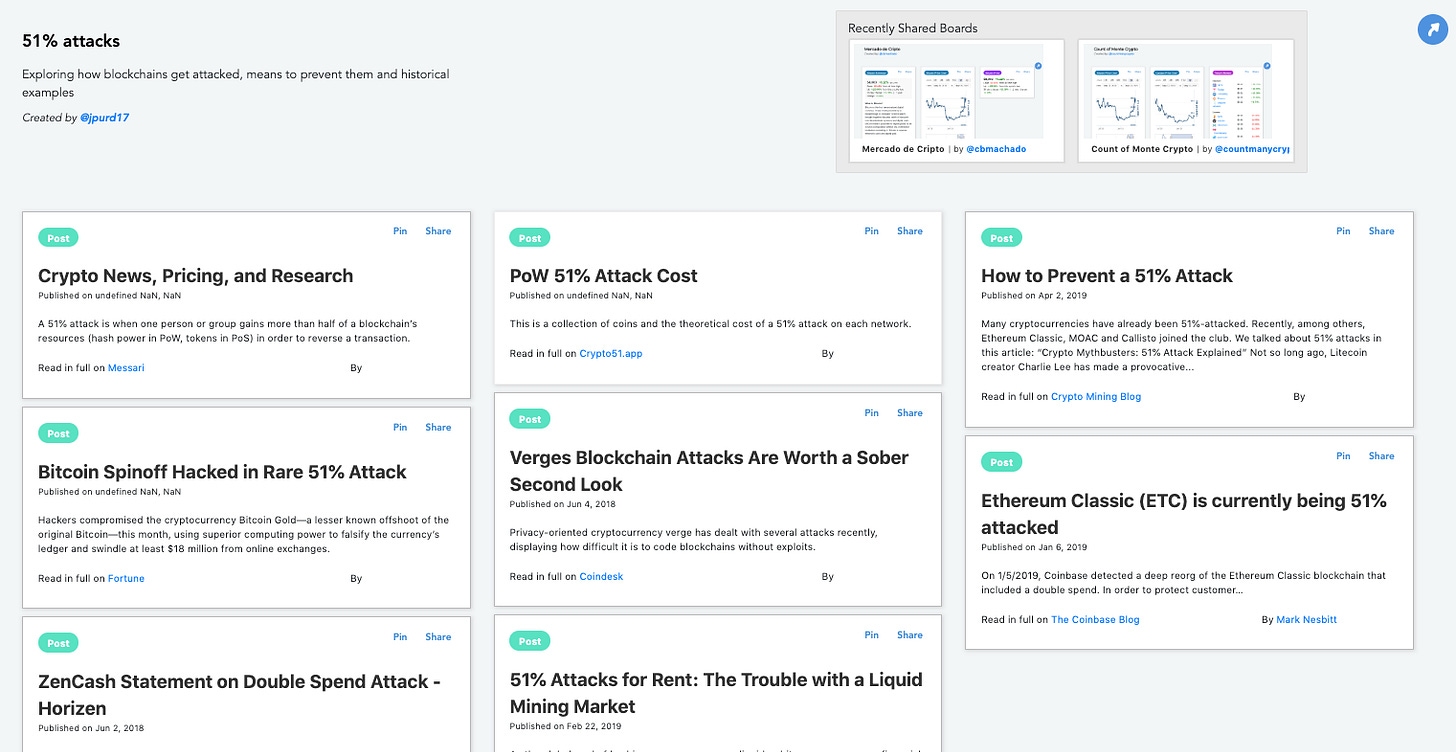The width and height of the screenshot is (1456, 752).
Task: Click the @cbmachado author link
Action: (x=996, y=149)
